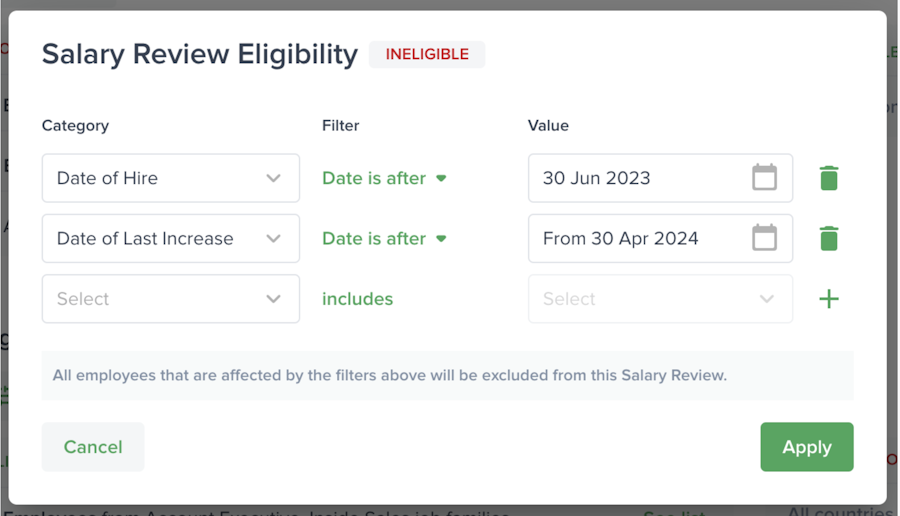Click the 30 Jun 2023 date field

pyautogui.click(x=640, y=178)
